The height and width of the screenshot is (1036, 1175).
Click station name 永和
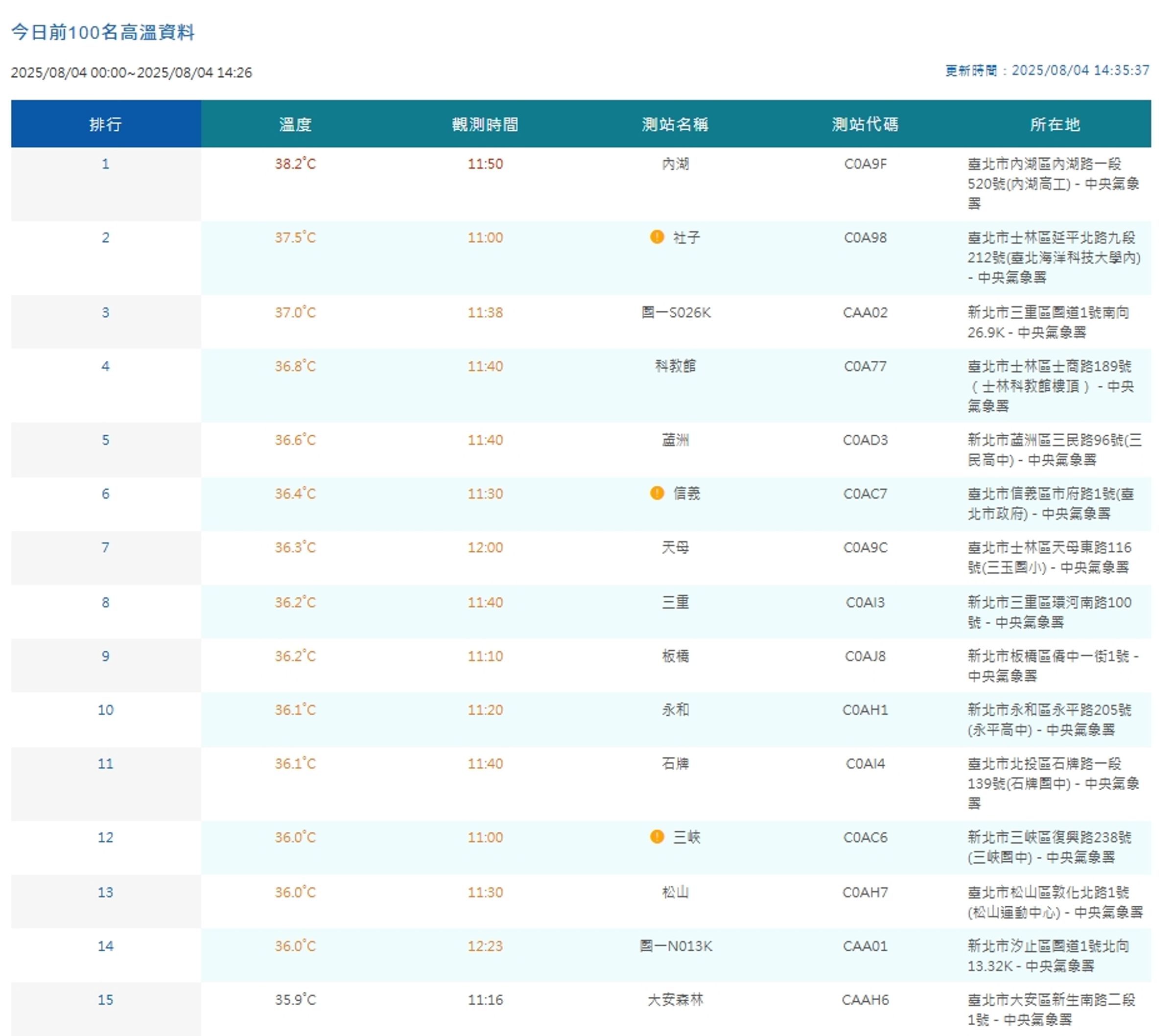[x=676, y=709]
